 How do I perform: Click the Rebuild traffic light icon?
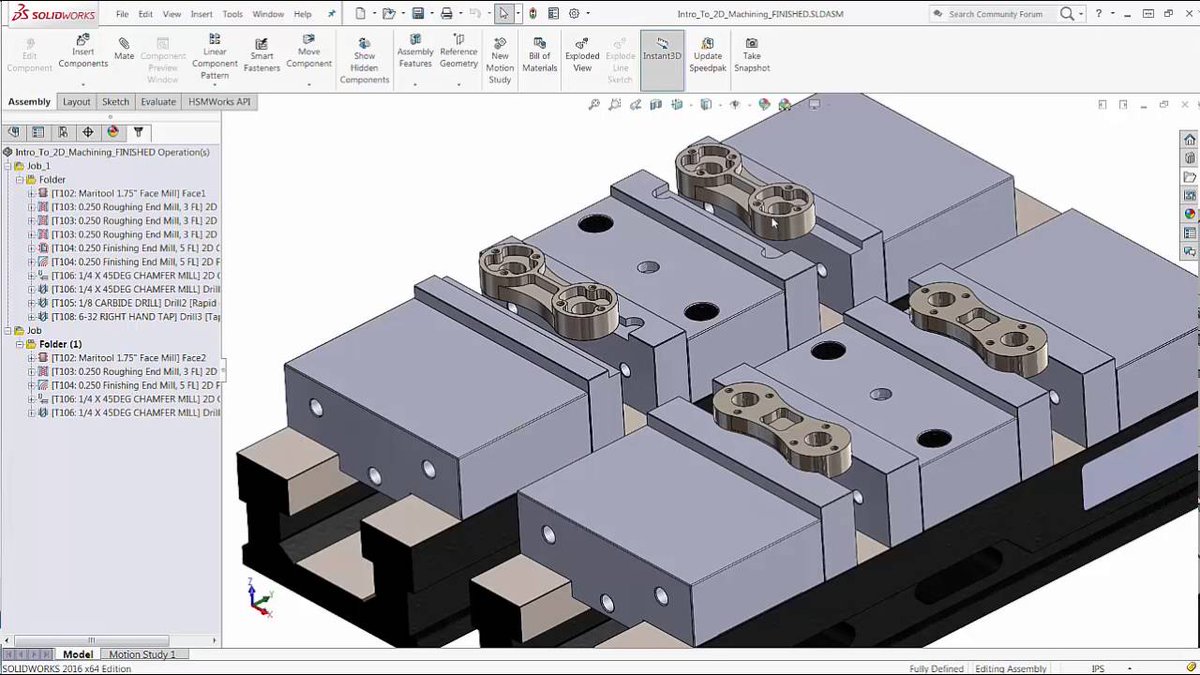(532, 14)
